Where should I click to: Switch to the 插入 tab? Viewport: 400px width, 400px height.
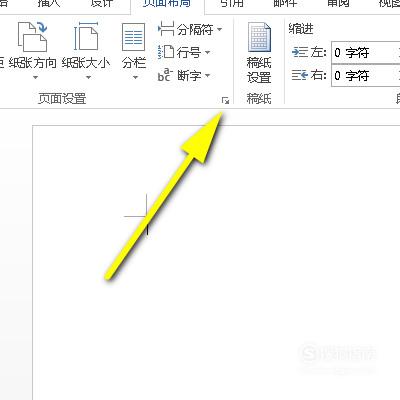[x=49, y=4]
